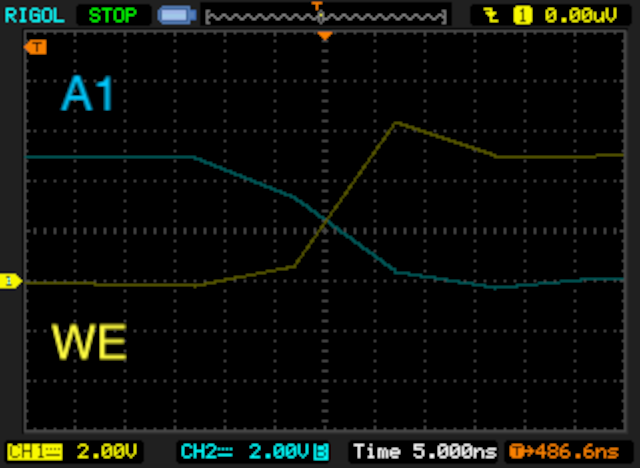
Task: Click the waveform memory overview bar
Action: (326, 17)
